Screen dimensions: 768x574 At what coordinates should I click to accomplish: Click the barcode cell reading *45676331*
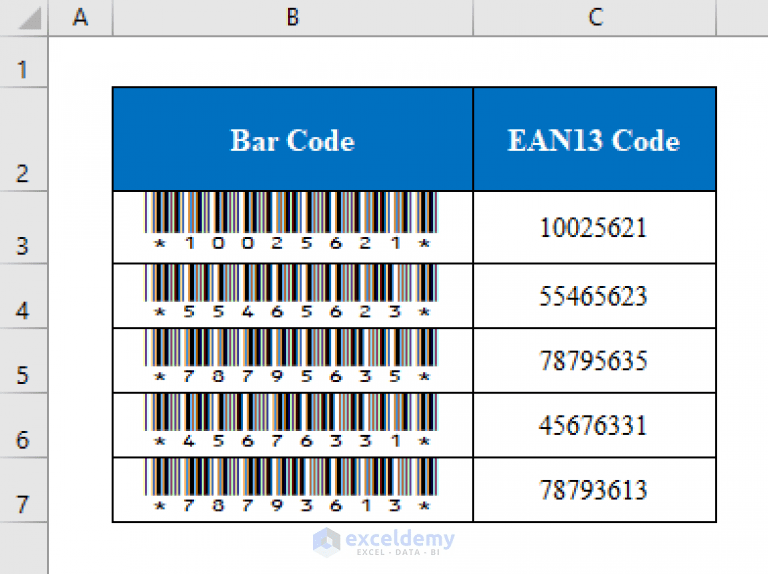(293, 426)
